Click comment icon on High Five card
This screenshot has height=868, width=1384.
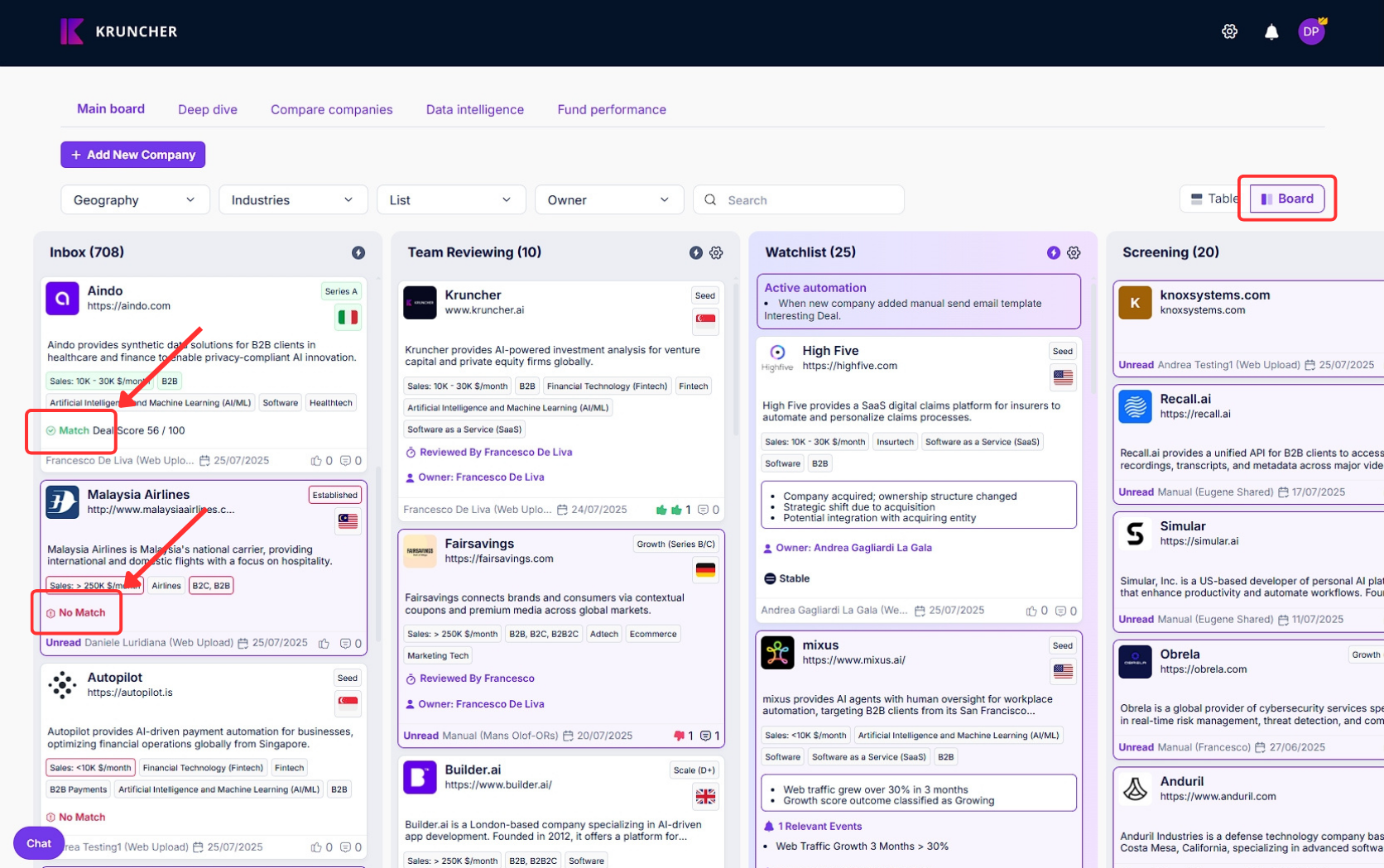(x=1060, y=611)
